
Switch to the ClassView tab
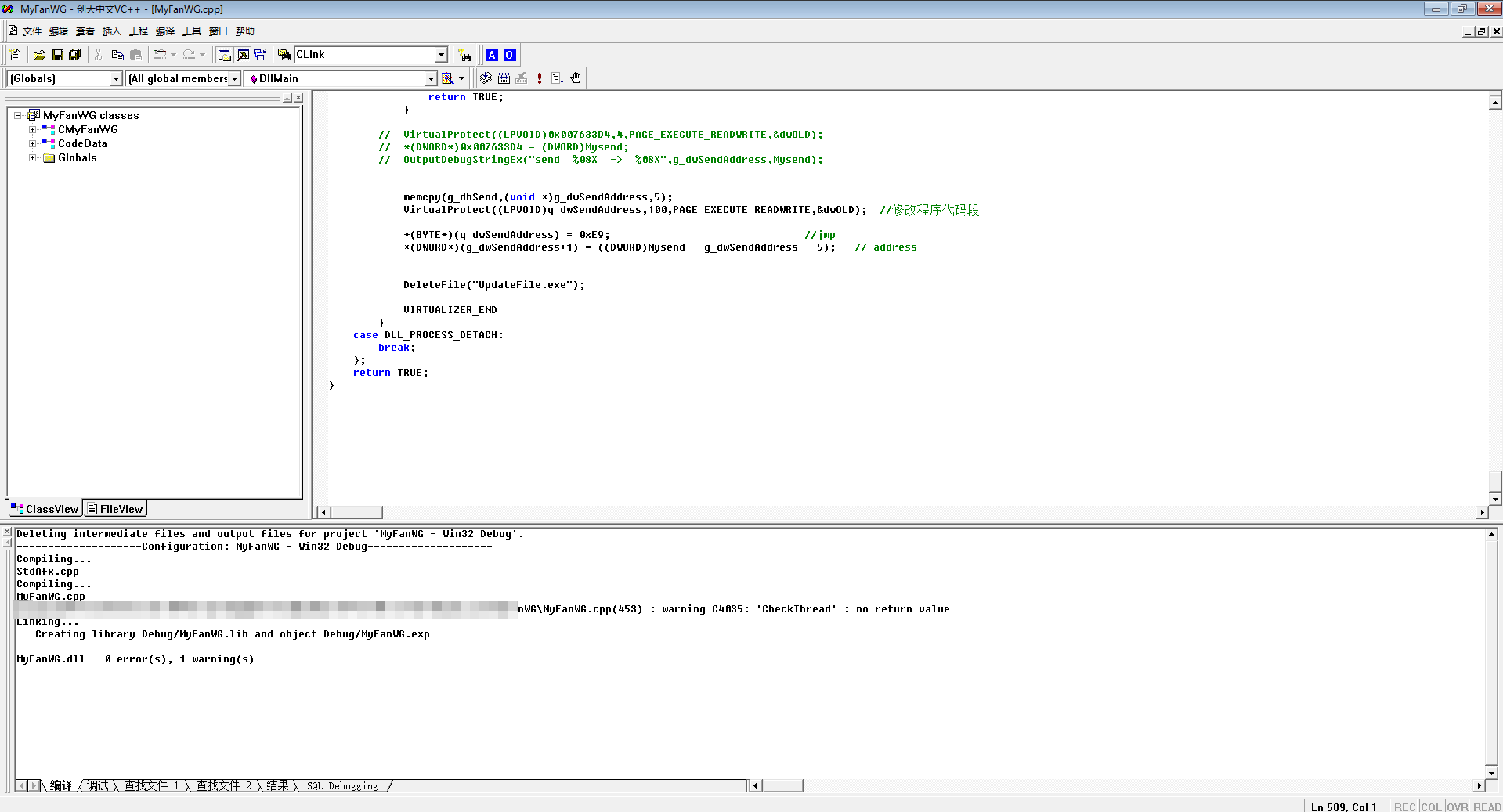(x=45, y=509)
